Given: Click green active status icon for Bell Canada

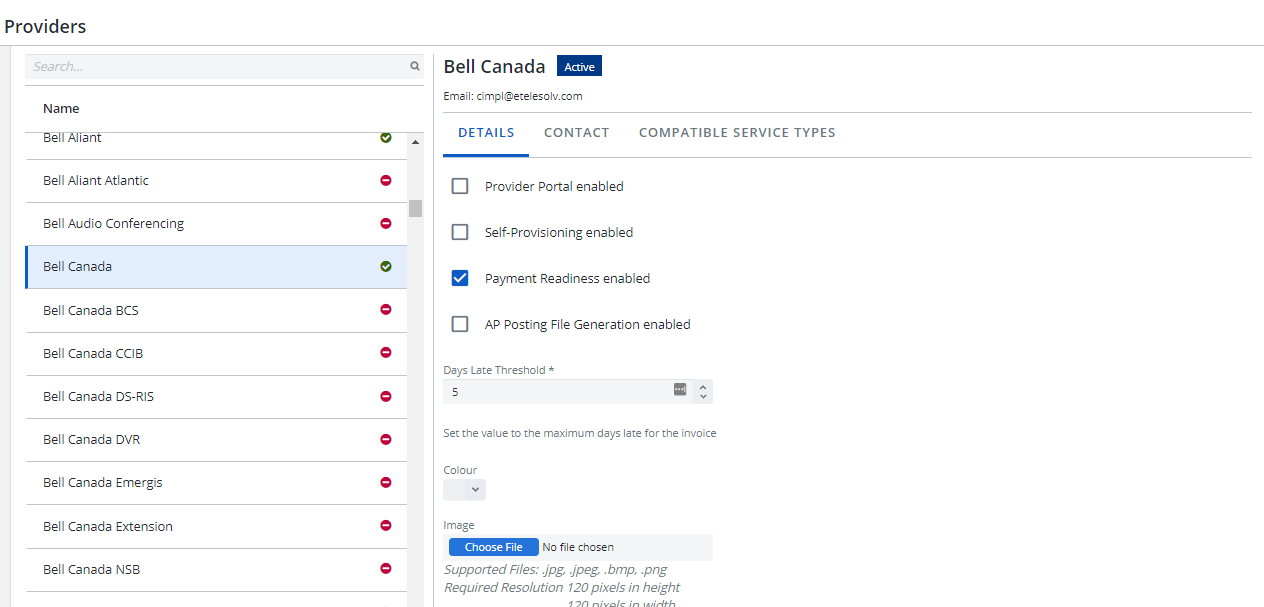Looking at the screenshot, I should (386, 267).
